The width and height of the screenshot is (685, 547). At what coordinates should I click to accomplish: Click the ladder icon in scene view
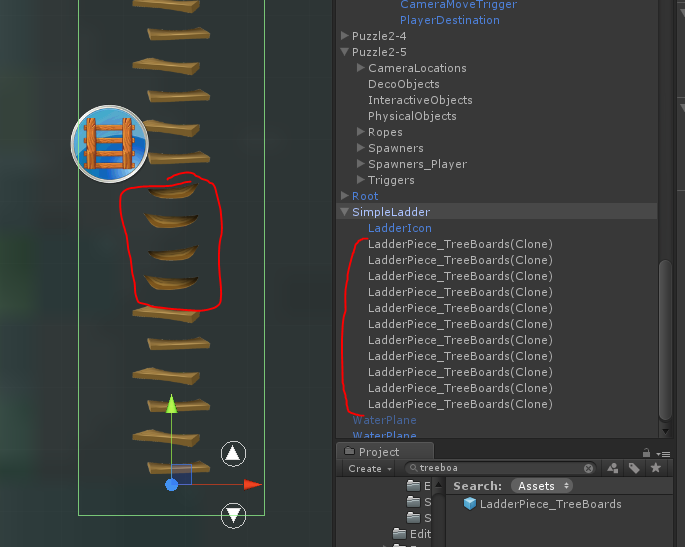109,145
